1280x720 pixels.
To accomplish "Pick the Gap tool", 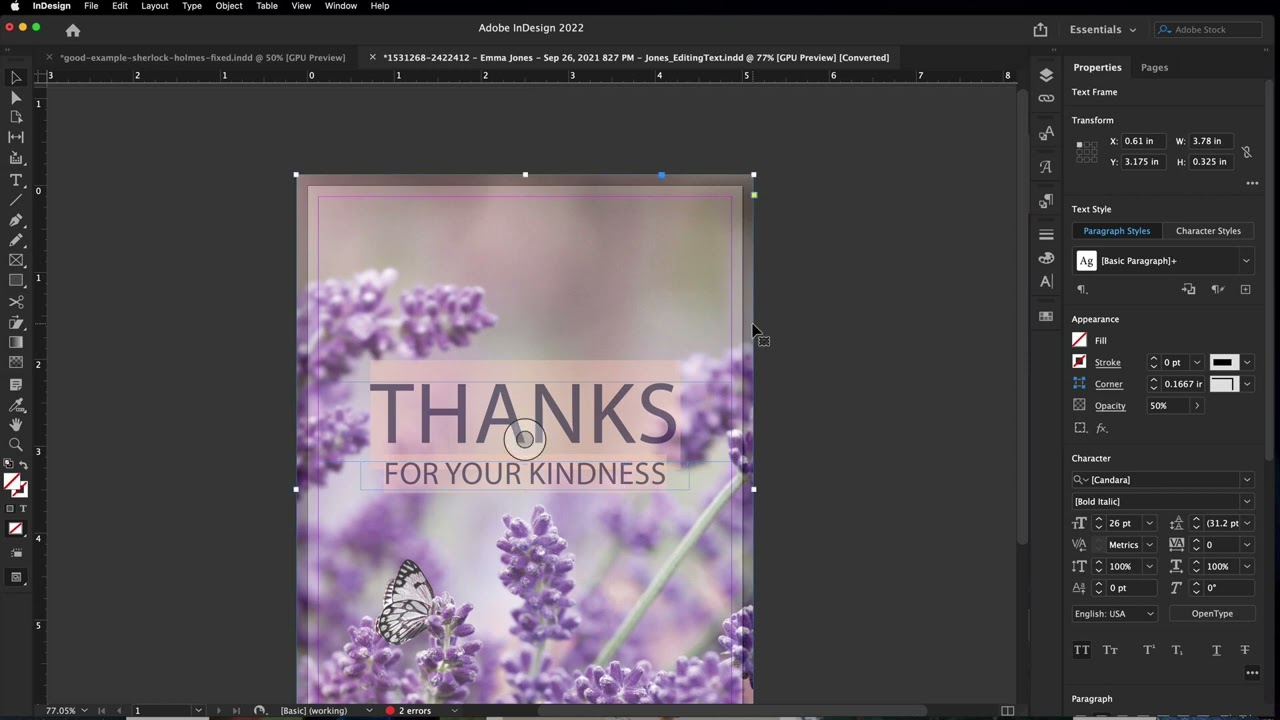I will click(x=16, y=137).
